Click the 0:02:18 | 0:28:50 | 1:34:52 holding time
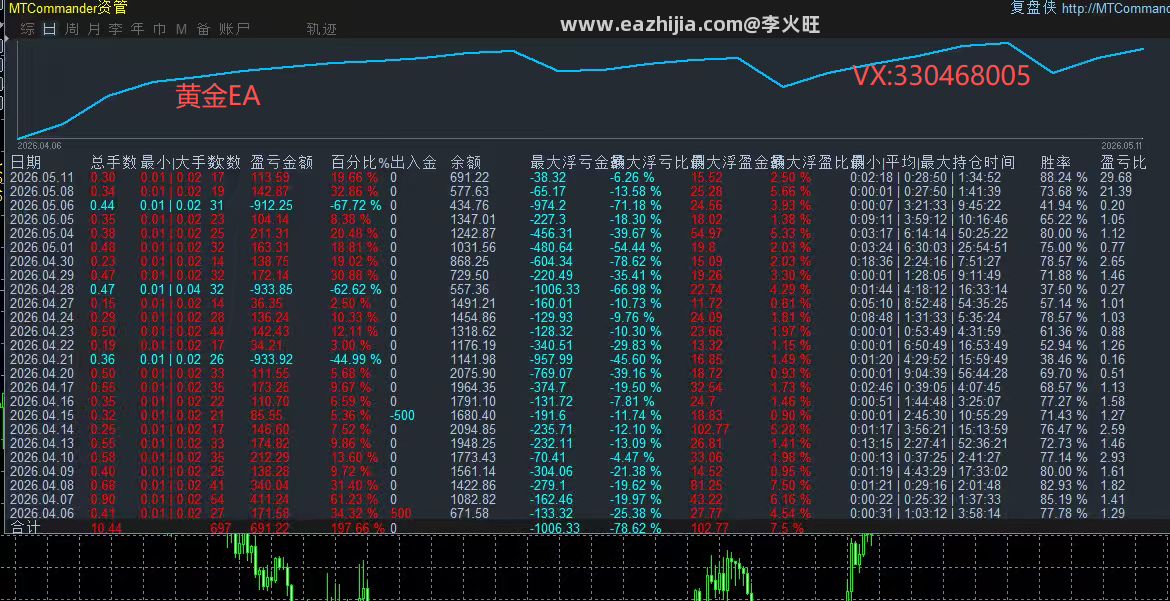The width and height of the screenshot is (1170, 601). click(926, 178)
